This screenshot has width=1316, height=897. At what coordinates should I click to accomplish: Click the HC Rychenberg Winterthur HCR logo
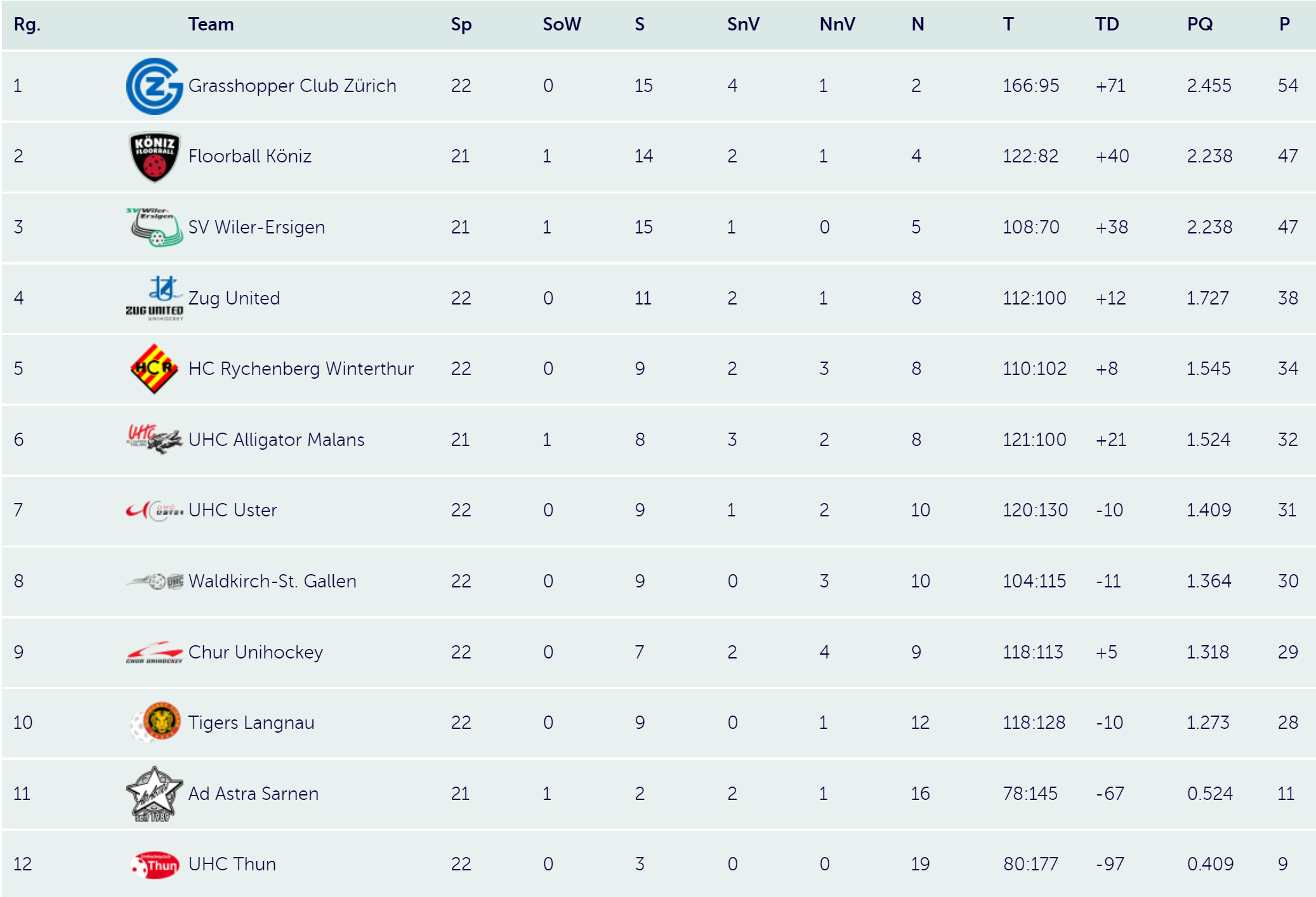pos(155,369)
